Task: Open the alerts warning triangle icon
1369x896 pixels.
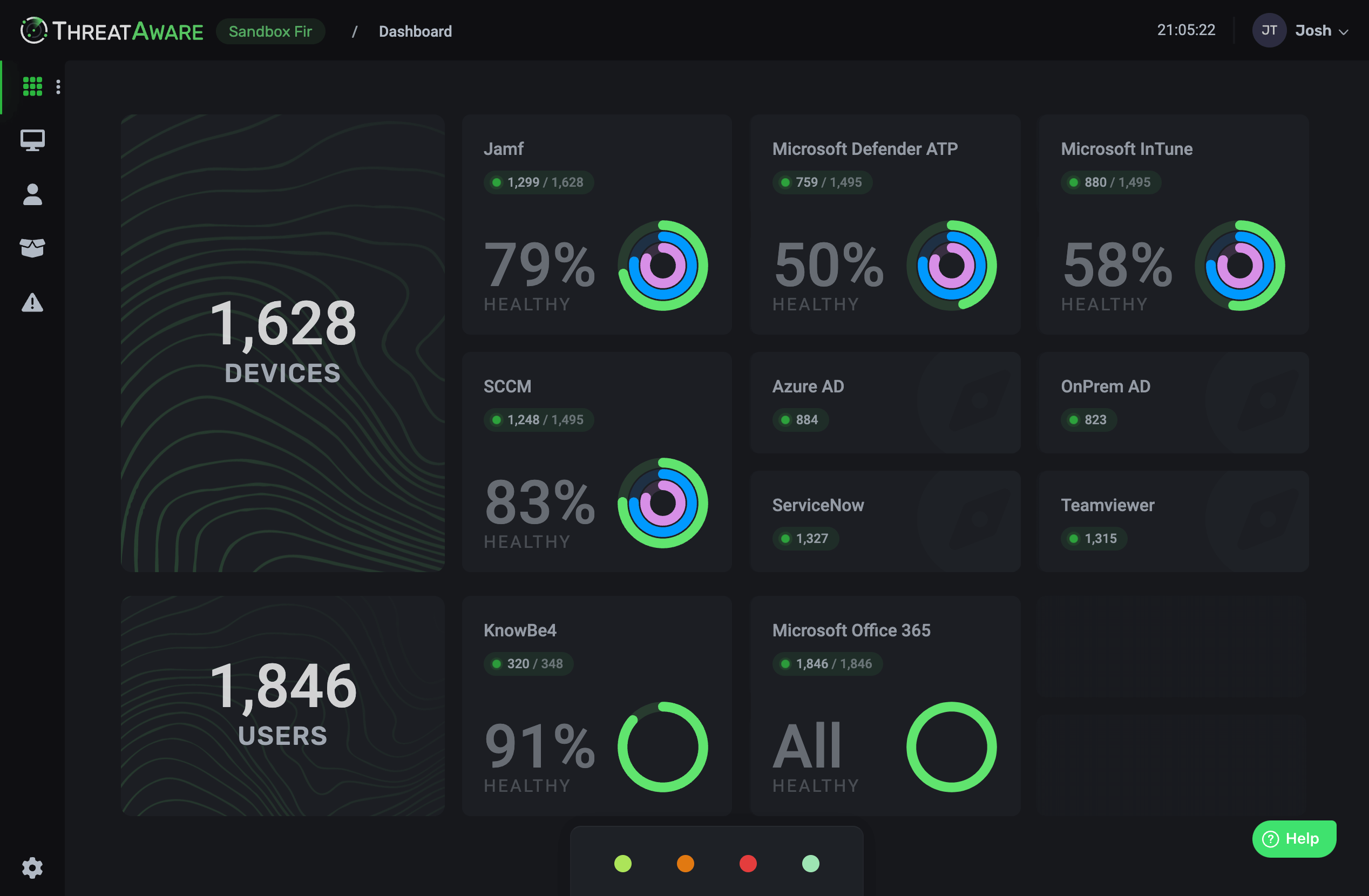Action: pyautogui.click(x=32, y=302)
